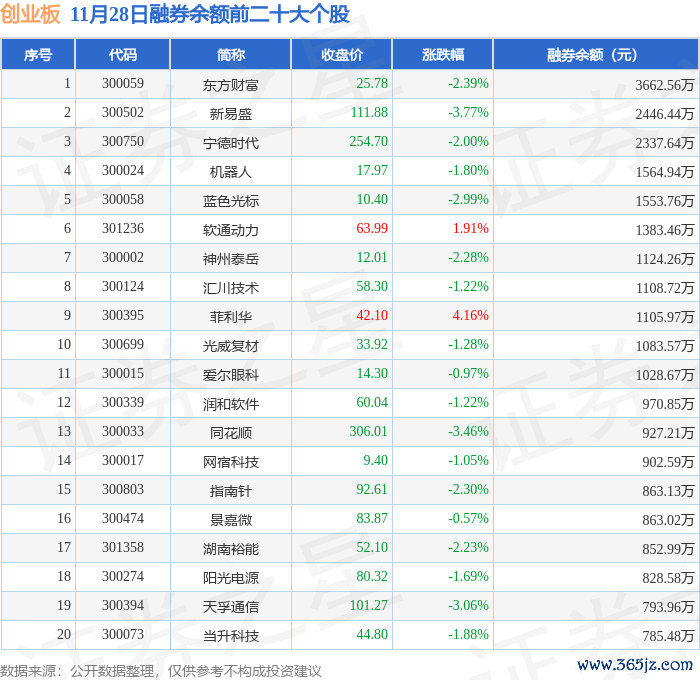The image size is (700, 680).
Task: Click the 代码 column header
Action: click(x=123, y=54)
